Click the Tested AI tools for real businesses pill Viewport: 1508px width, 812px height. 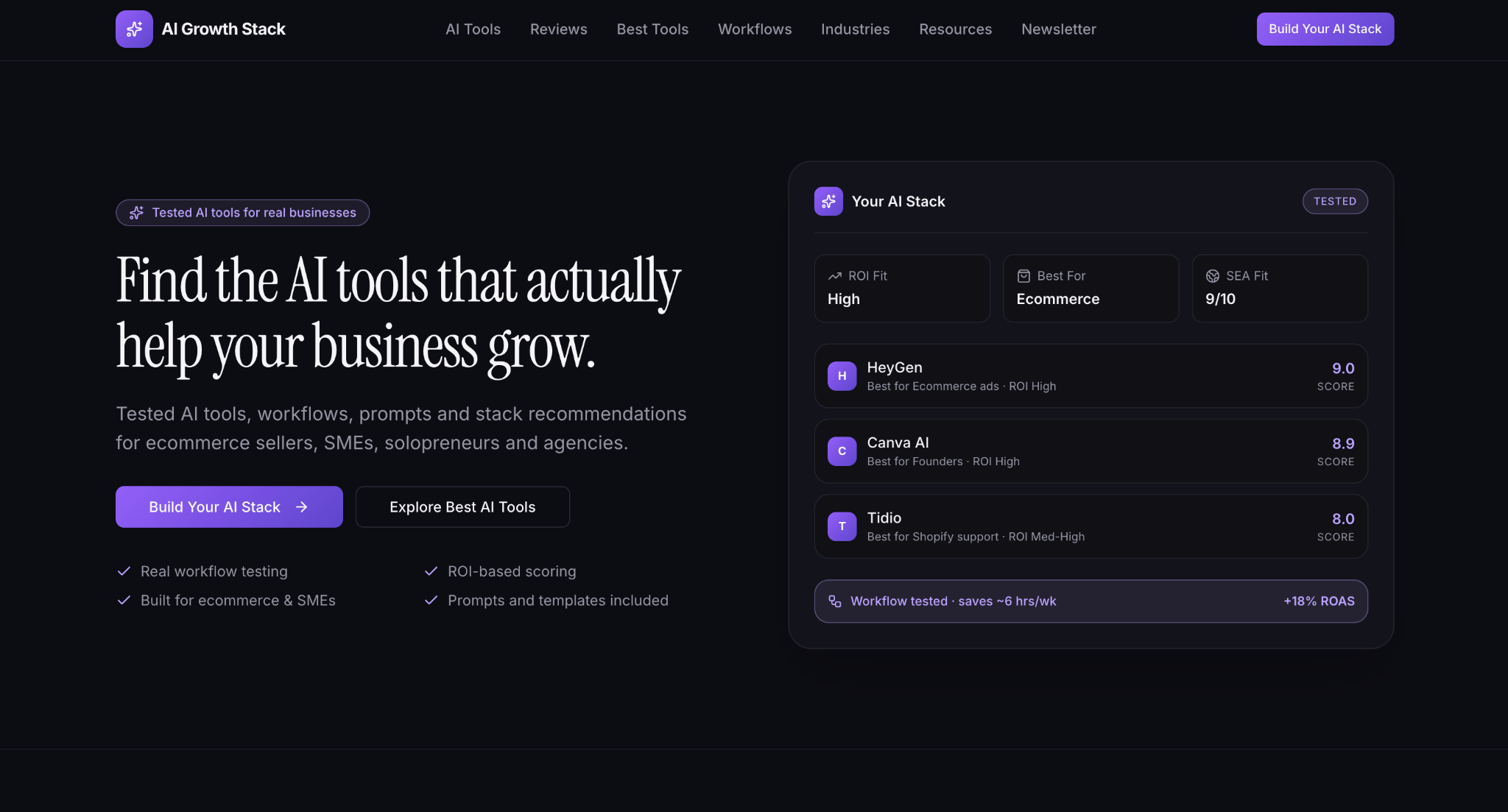pos(242,213)
